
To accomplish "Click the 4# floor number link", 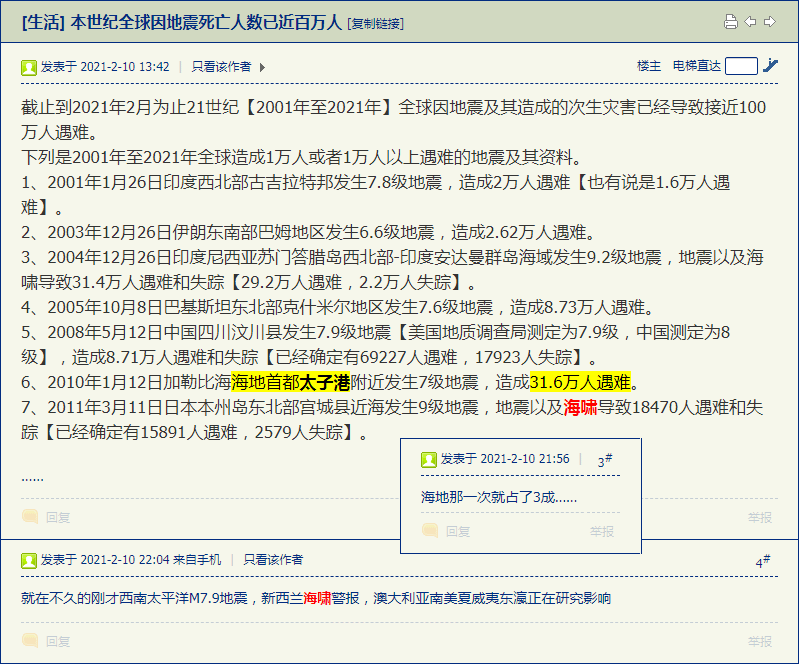I will click(763, 561).
